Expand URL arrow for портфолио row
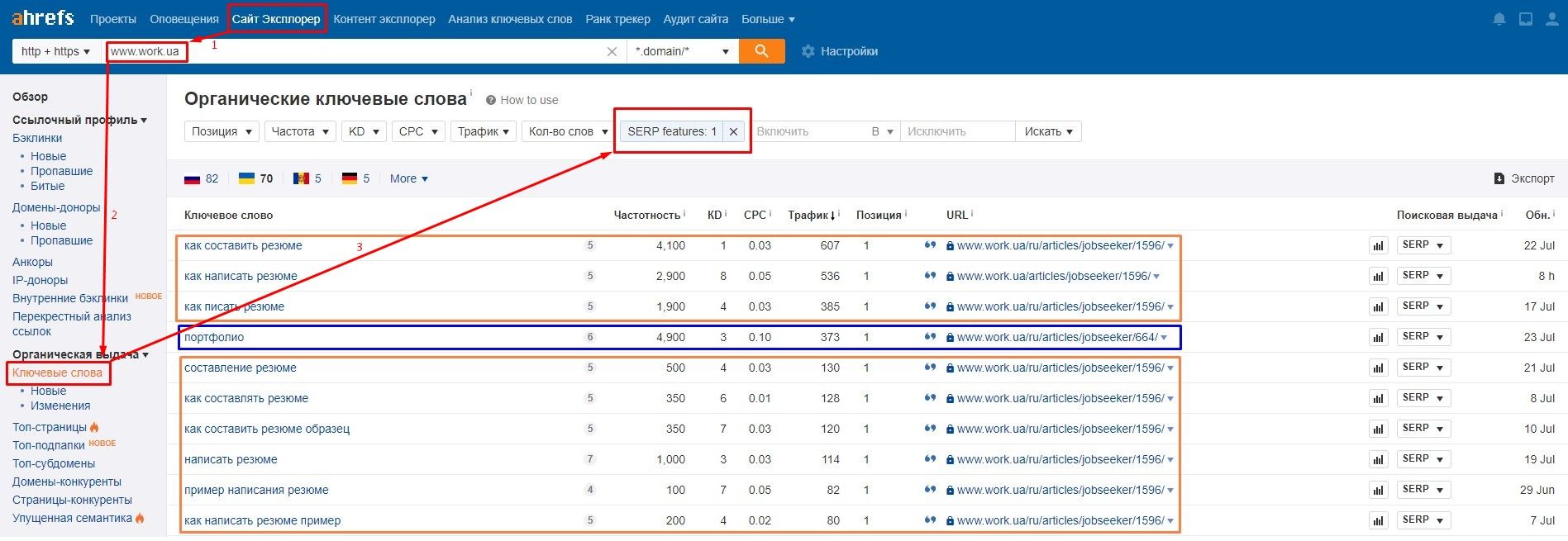 (1164, 338)
